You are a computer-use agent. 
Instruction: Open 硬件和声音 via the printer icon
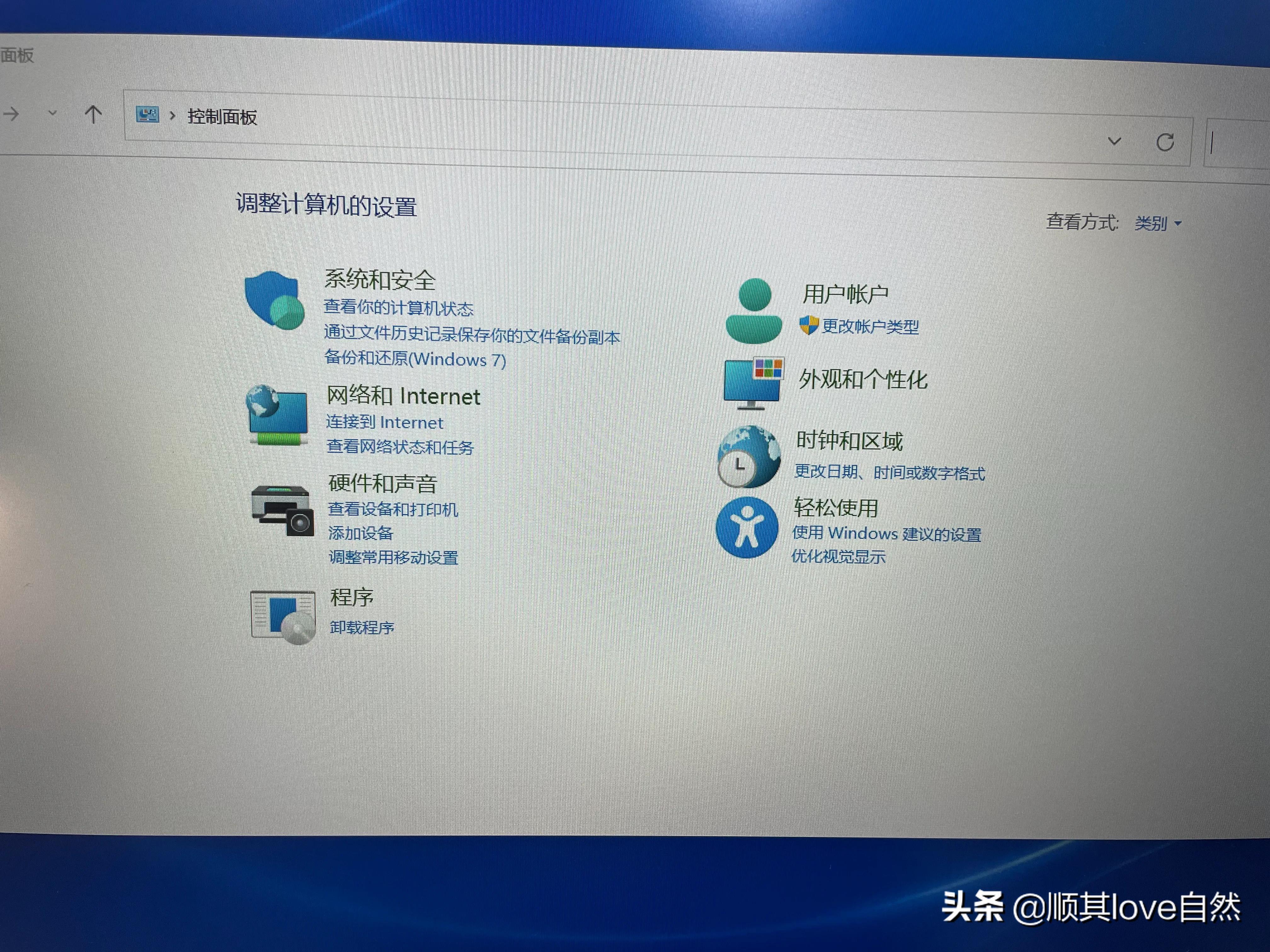click(281, 511)
